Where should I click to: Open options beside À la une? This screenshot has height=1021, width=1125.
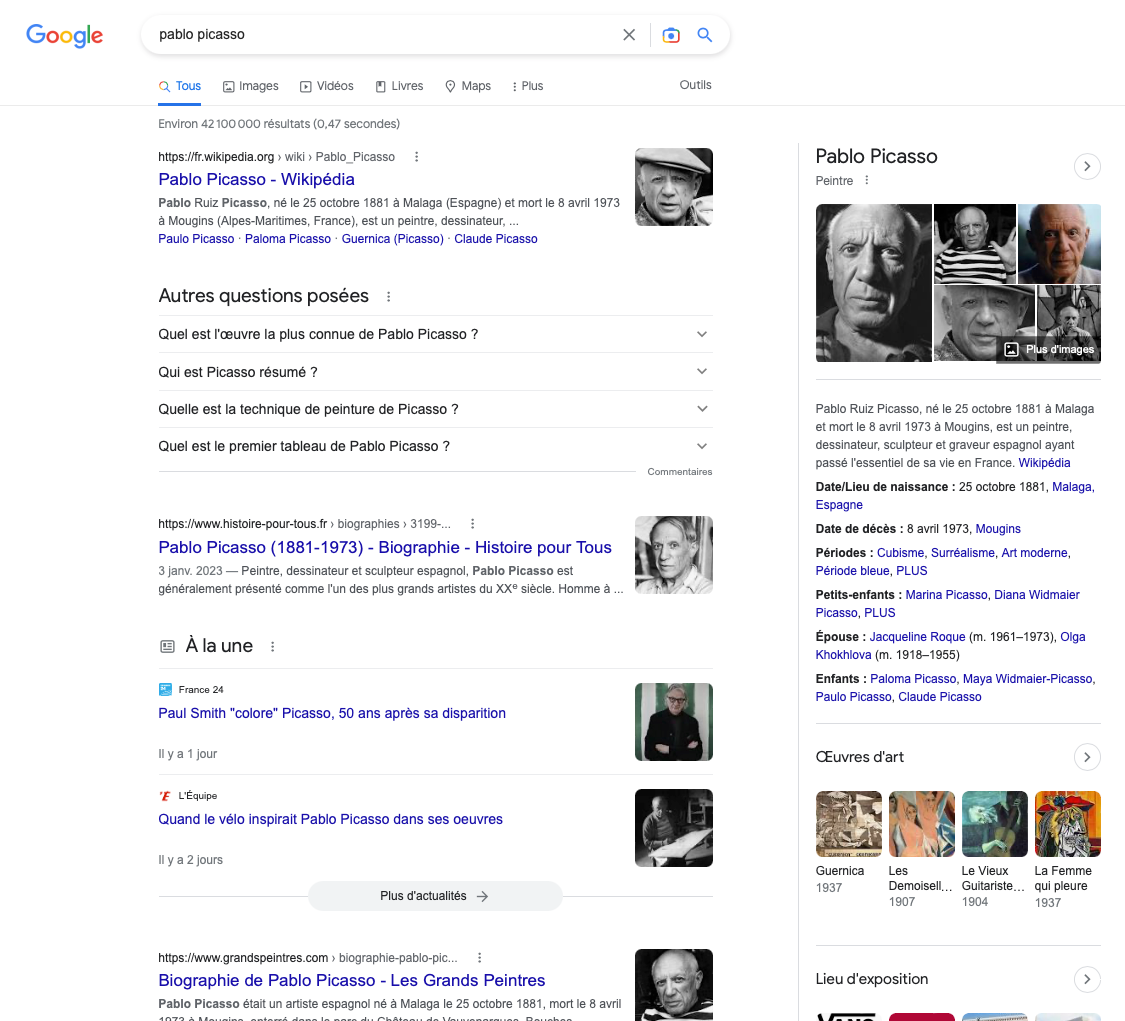(x=273, y=646)
